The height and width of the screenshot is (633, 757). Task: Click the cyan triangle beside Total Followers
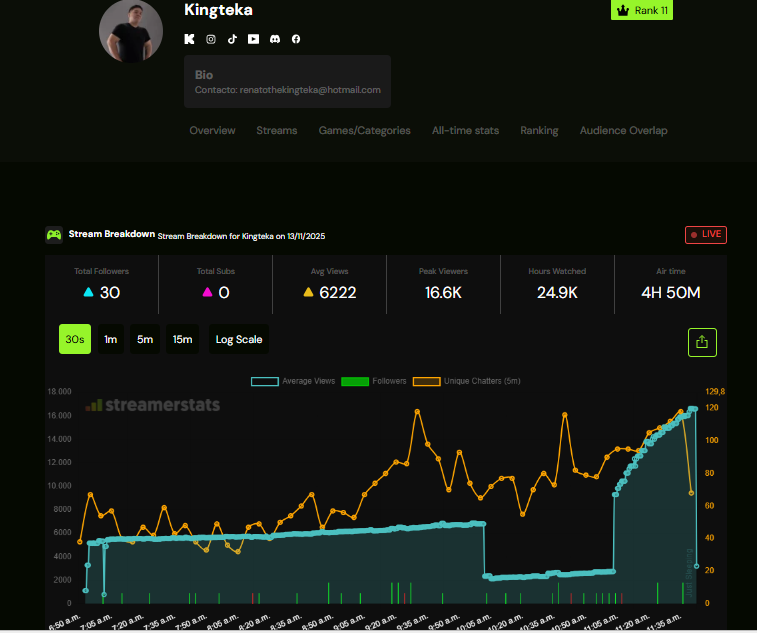[88, 292]
